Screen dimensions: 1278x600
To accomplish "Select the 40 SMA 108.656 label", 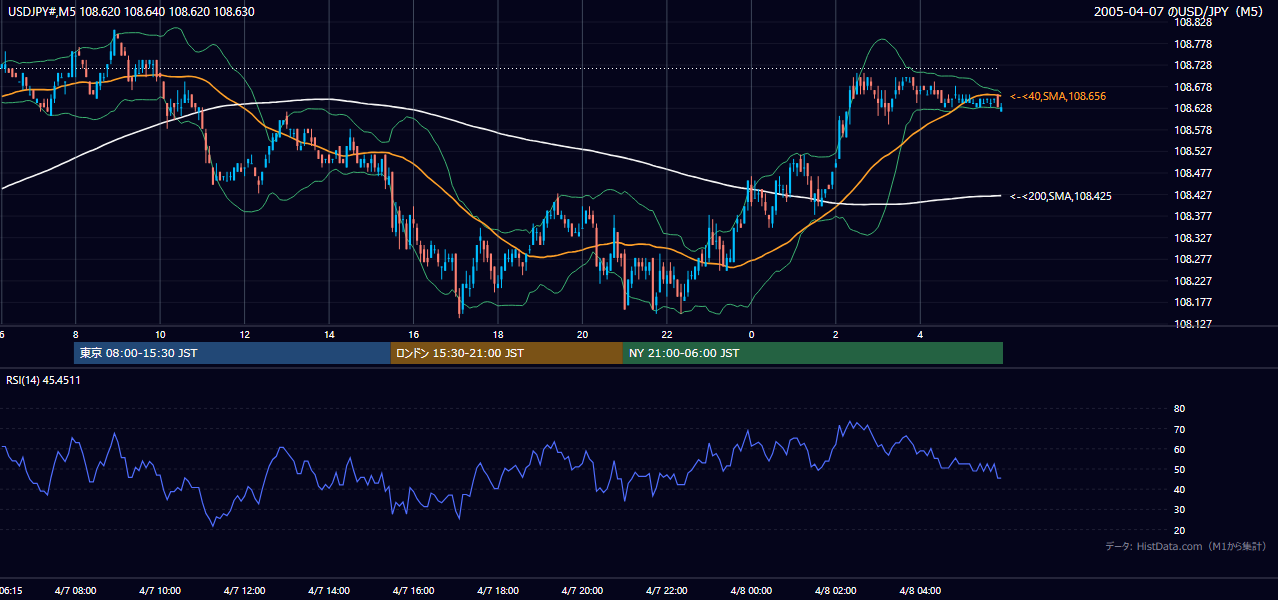I will 1057,96.
